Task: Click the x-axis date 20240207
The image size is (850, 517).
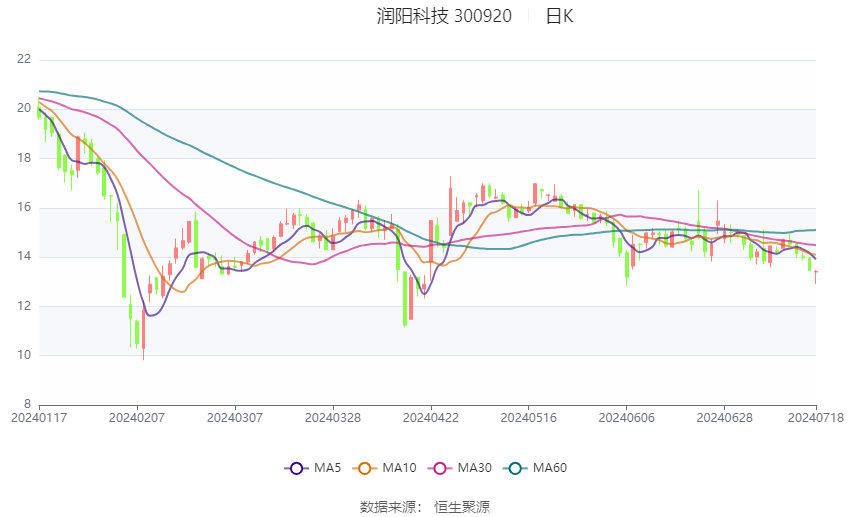Action: click(137, 418)
